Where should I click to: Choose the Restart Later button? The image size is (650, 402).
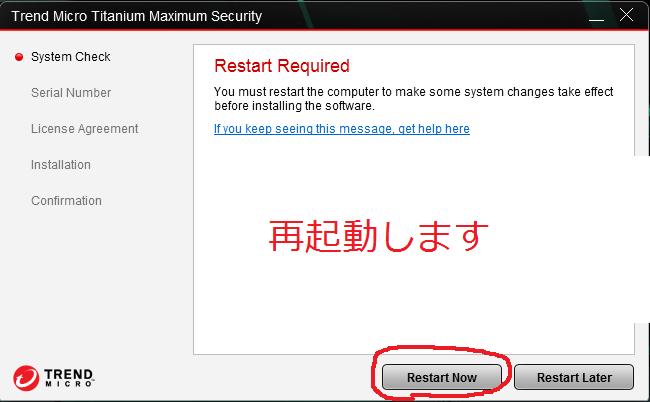pyautogui.click(x=574, y=377)
